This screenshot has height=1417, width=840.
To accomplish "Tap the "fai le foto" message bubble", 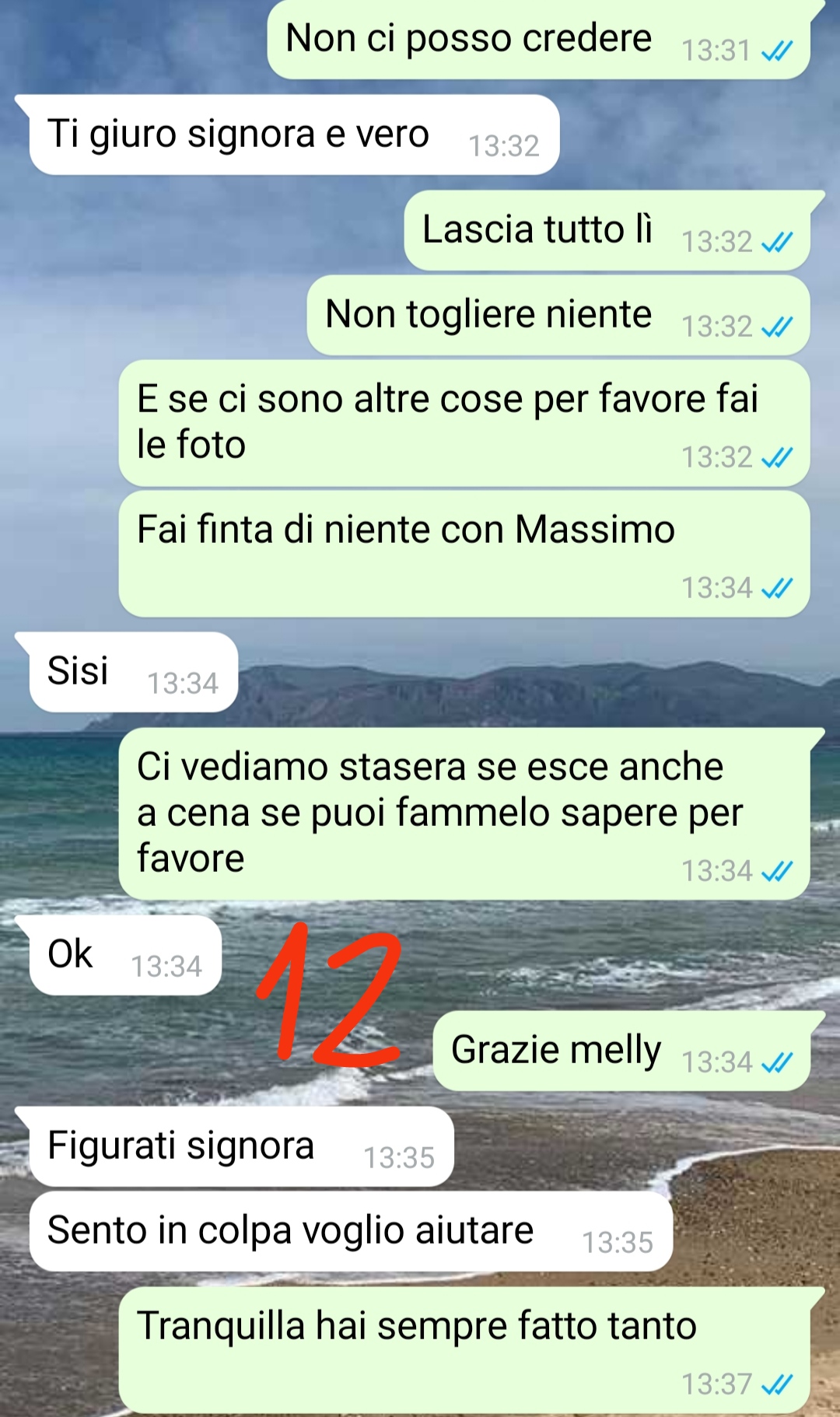I will (x=464, y=423).
